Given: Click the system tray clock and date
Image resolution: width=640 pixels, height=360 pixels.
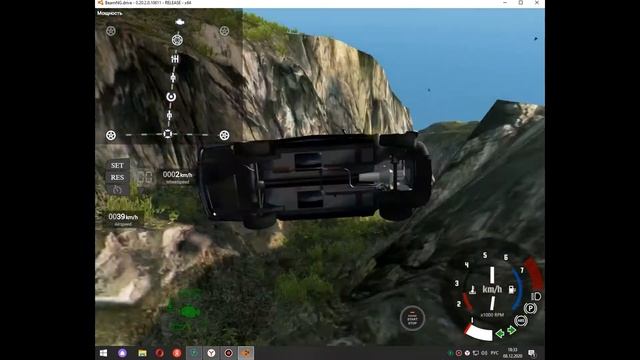Looking at the screenshot, I should (512, 353).
